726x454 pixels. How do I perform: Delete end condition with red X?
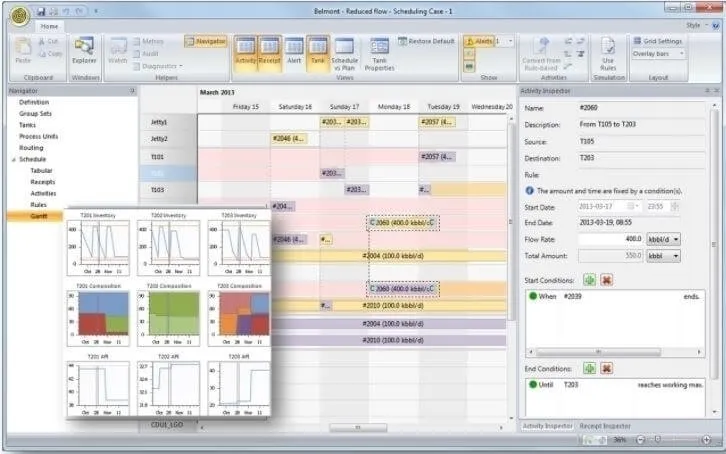[x=607, y=368]
